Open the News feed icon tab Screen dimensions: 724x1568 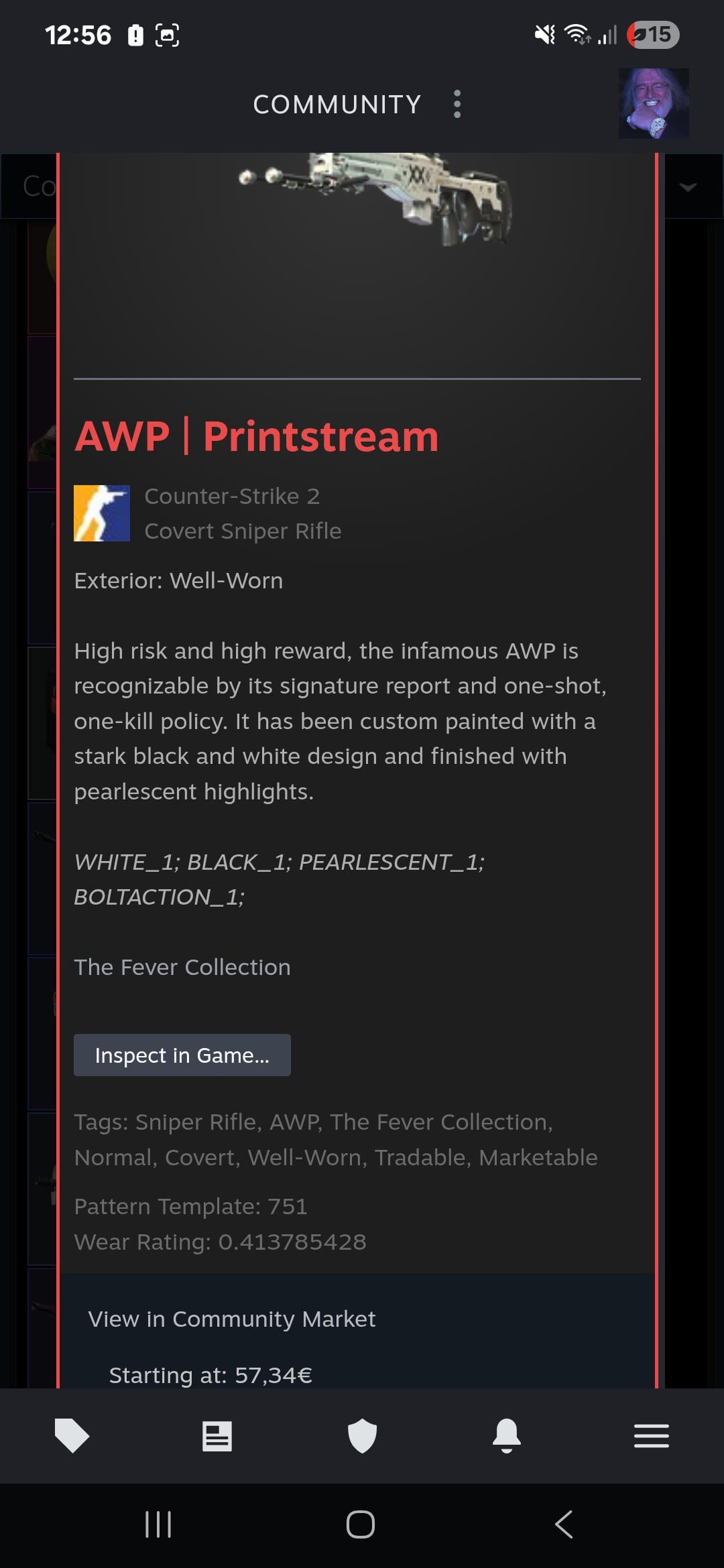(x=217, y=1436)
